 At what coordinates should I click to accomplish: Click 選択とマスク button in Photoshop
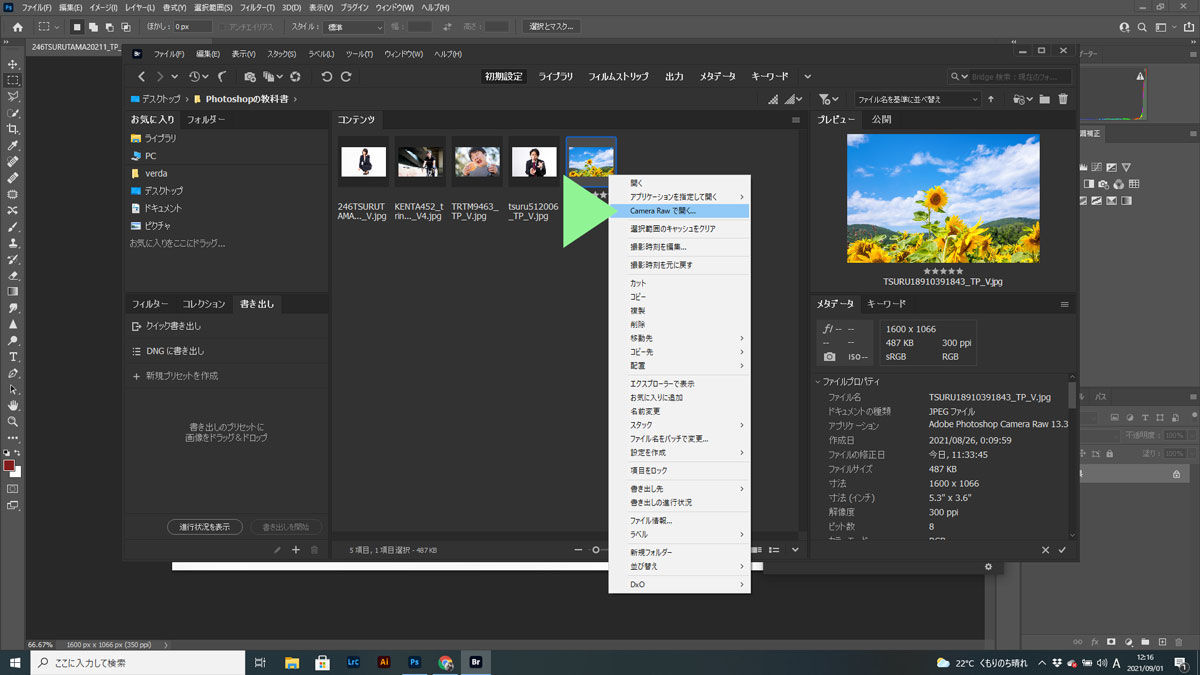[552, 27]
